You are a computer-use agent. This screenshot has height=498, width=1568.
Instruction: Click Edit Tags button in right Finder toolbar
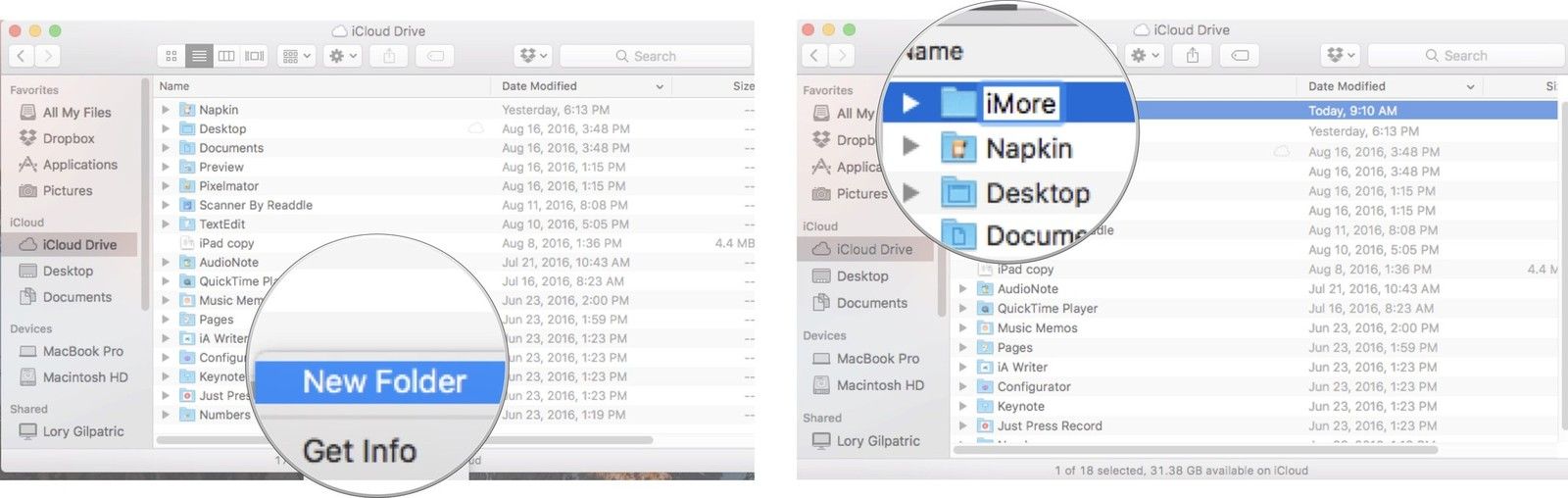1240,56
